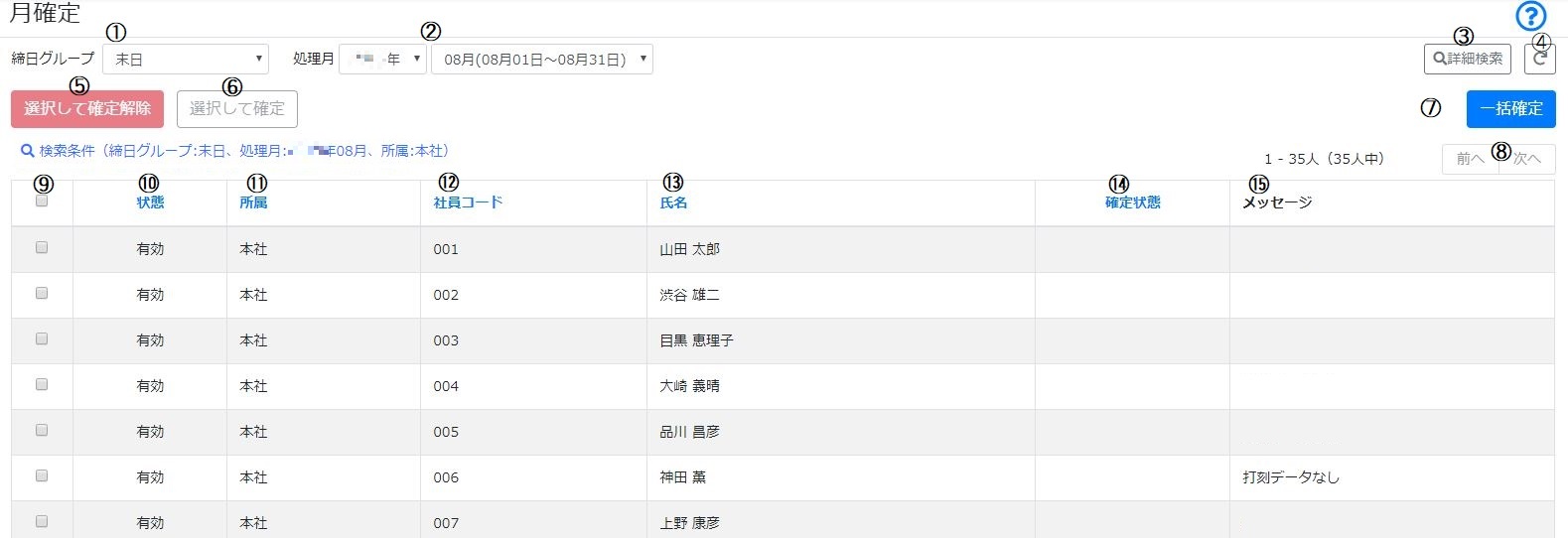Click name 品川 昌彦
The height and width of the screenshot is (538, 1568).
click(x=690, y=432)
